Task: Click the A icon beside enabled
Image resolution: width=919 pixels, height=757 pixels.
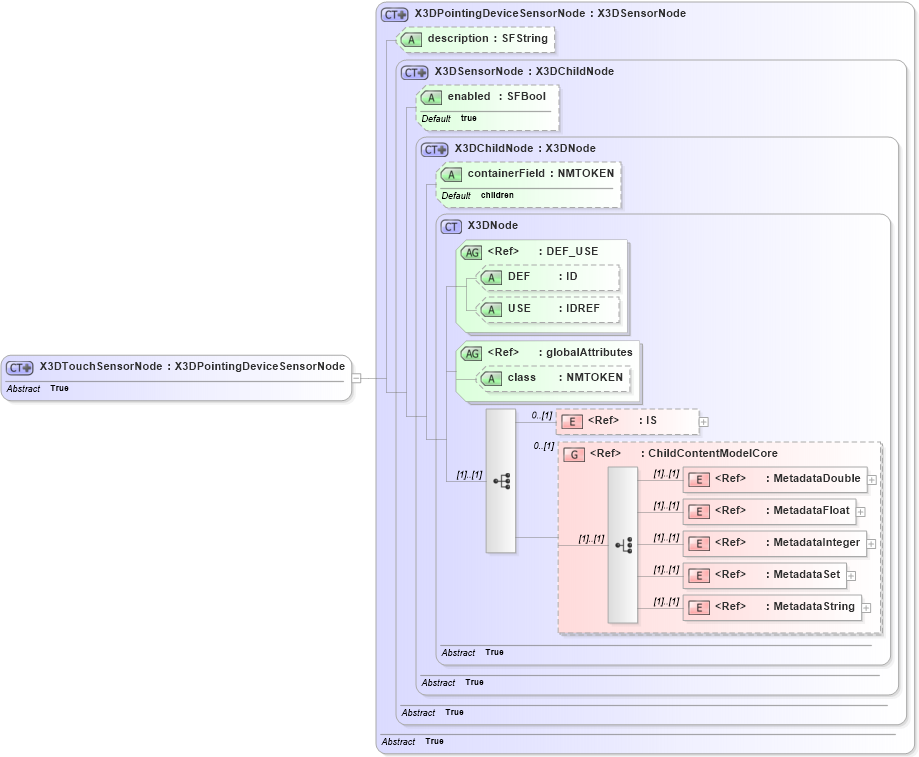Action: (431, 97)
